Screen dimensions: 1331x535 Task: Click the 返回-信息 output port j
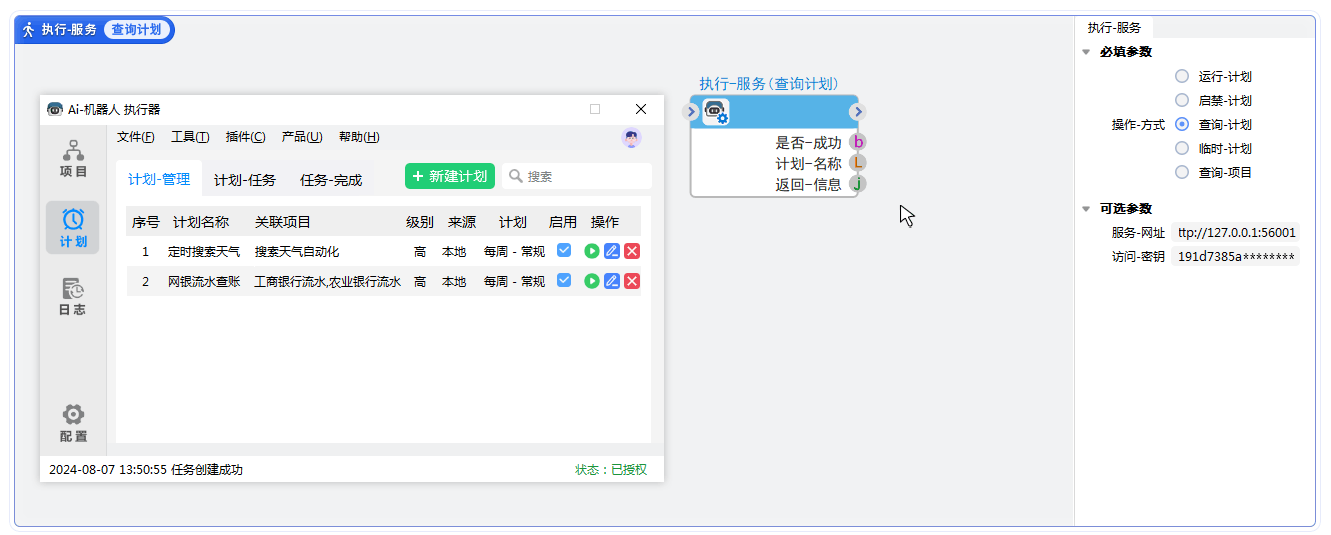pyautogui.click(x=858, y=184)
